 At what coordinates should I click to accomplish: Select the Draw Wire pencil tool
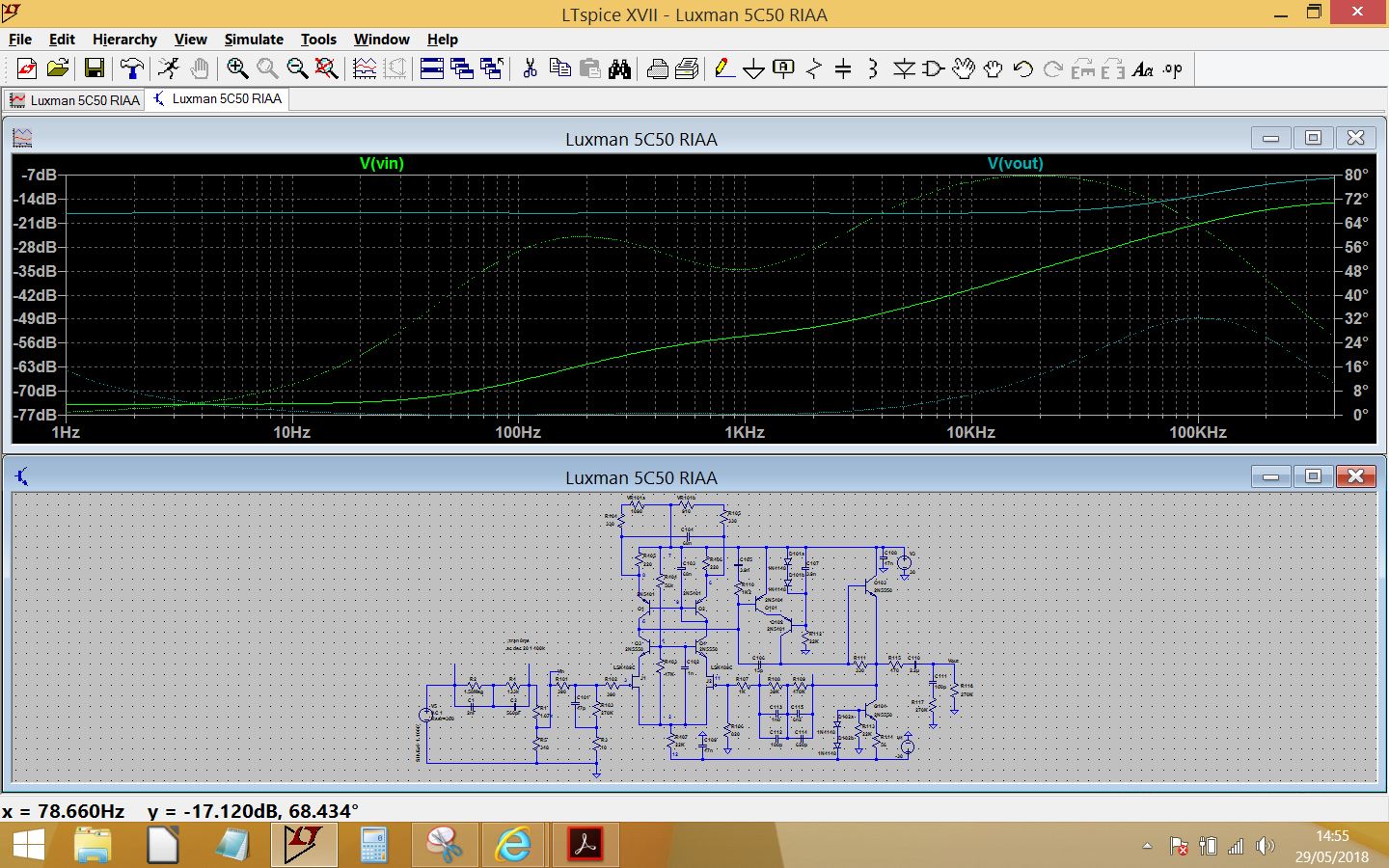[724, 68]
